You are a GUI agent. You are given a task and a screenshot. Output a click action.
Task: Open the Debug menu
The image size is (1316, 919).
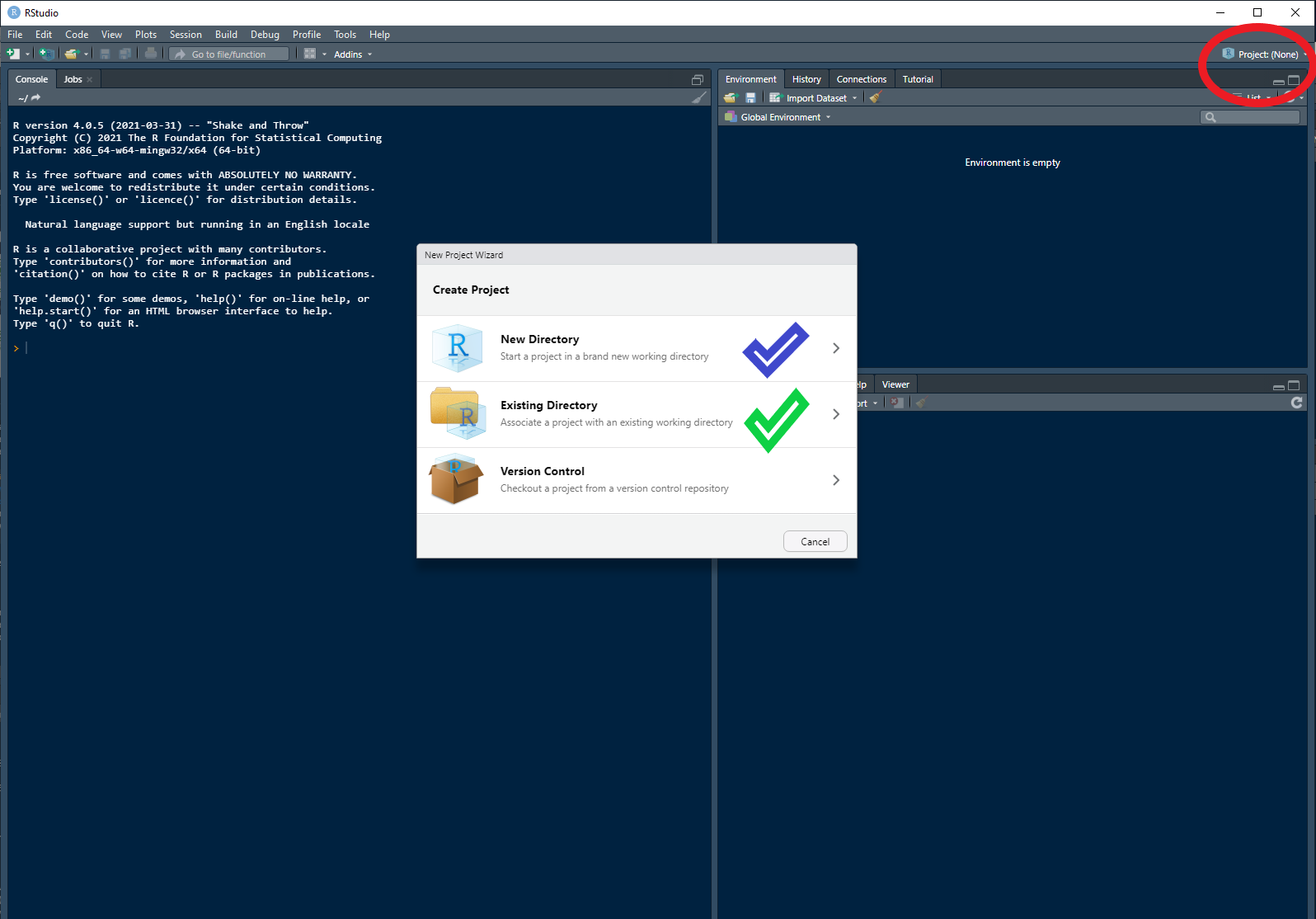(x=265, y=35)
